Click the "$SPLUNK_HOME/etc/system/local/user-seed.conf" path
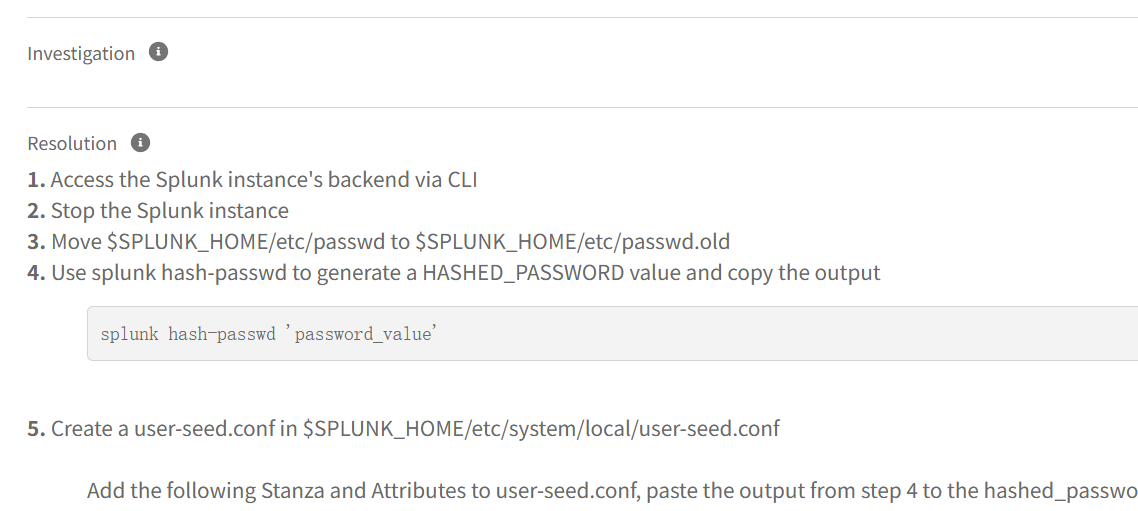 pos(541,429)
